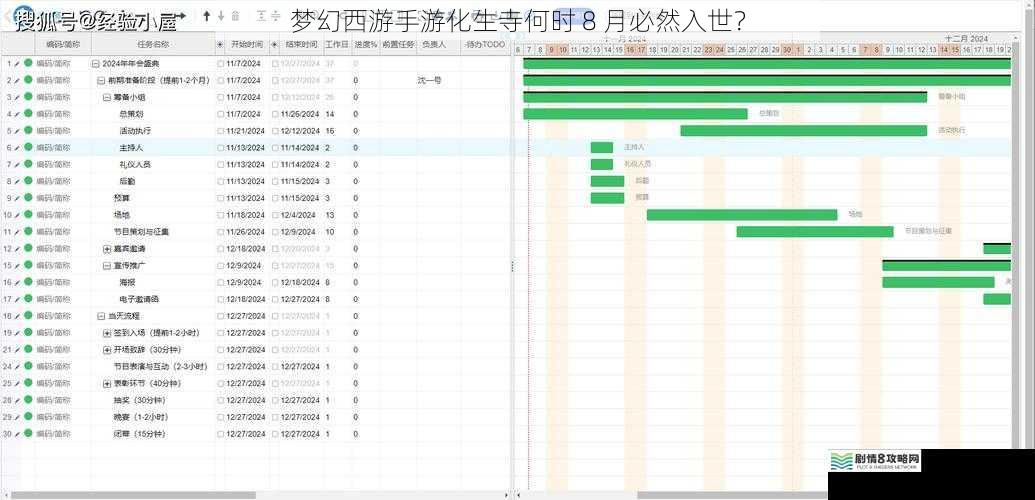Click the 十二月 2024 timeline month label
The image size is (1035, 500).
pyautogui.click(x=964, y=39)
